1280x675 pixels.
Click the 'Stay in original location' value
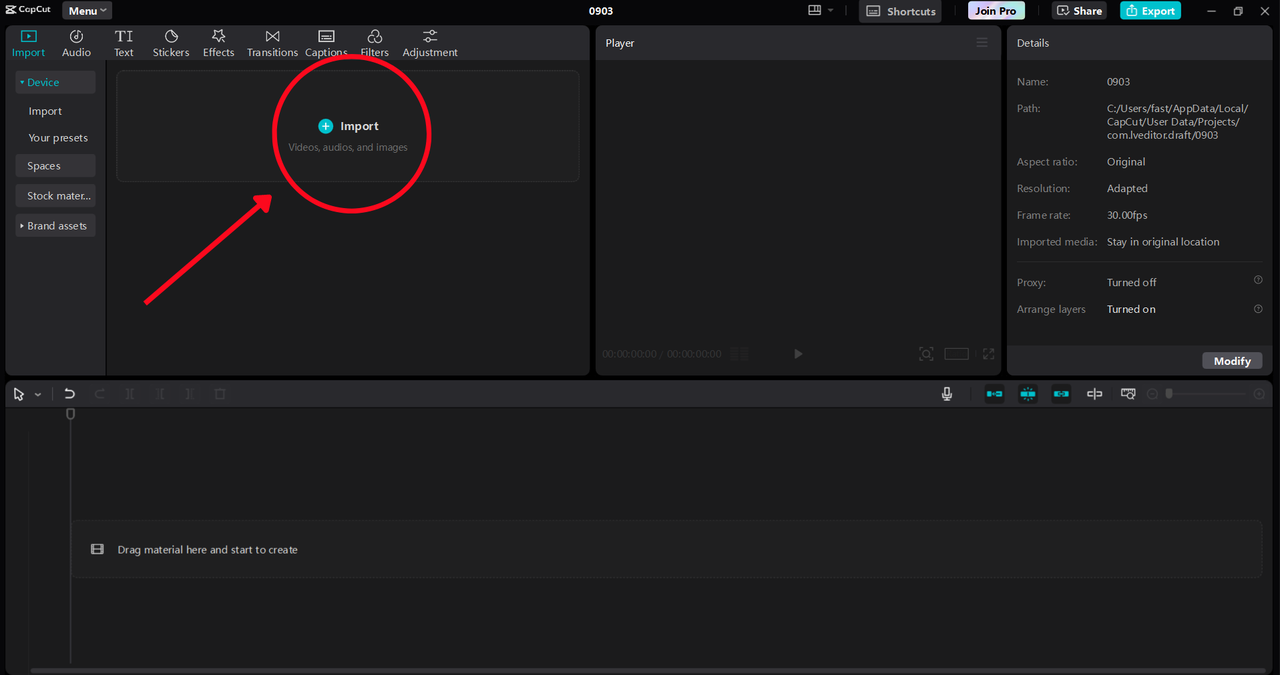[1163, 242]
